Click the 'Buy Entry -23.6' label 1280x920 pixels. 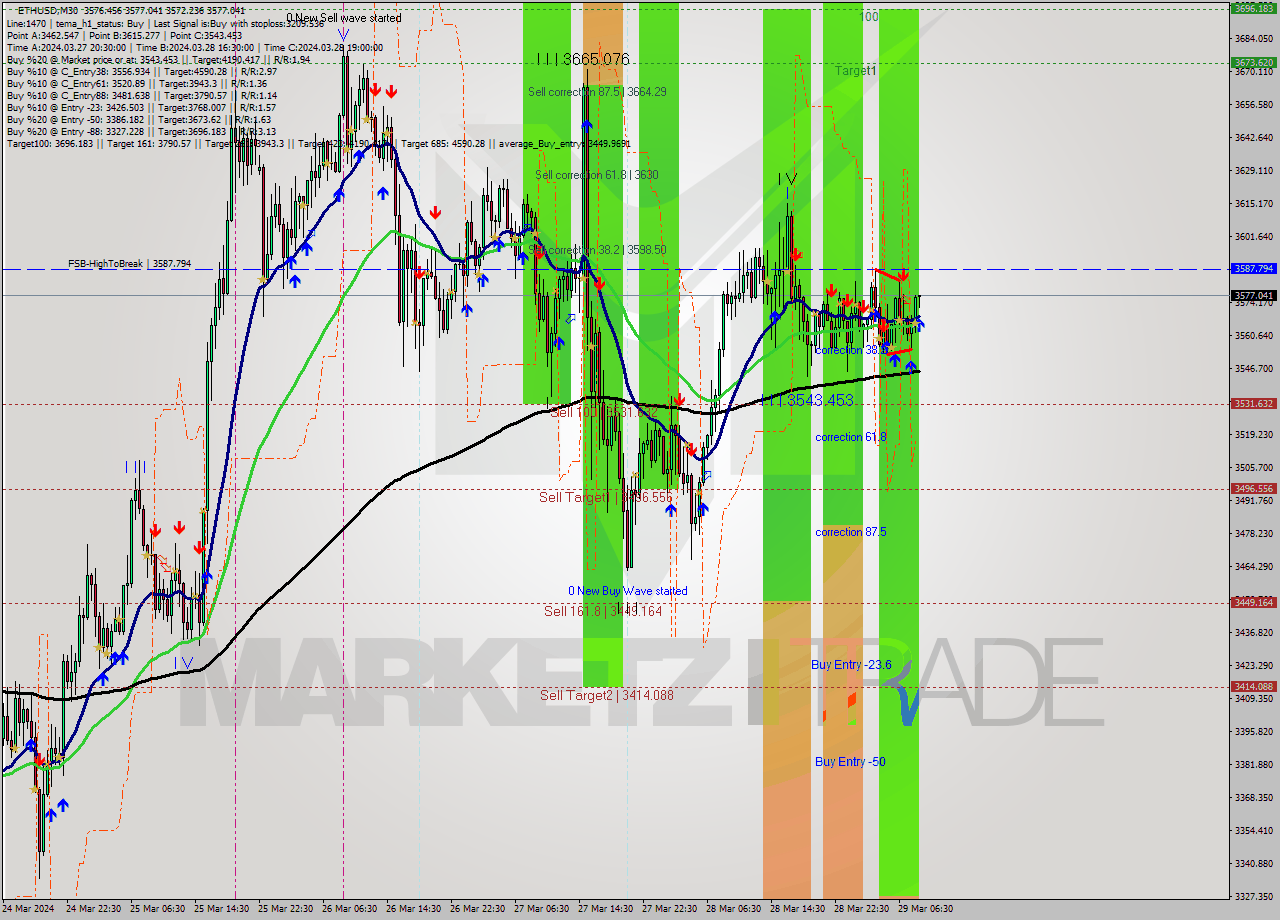[x=851, y=664]
